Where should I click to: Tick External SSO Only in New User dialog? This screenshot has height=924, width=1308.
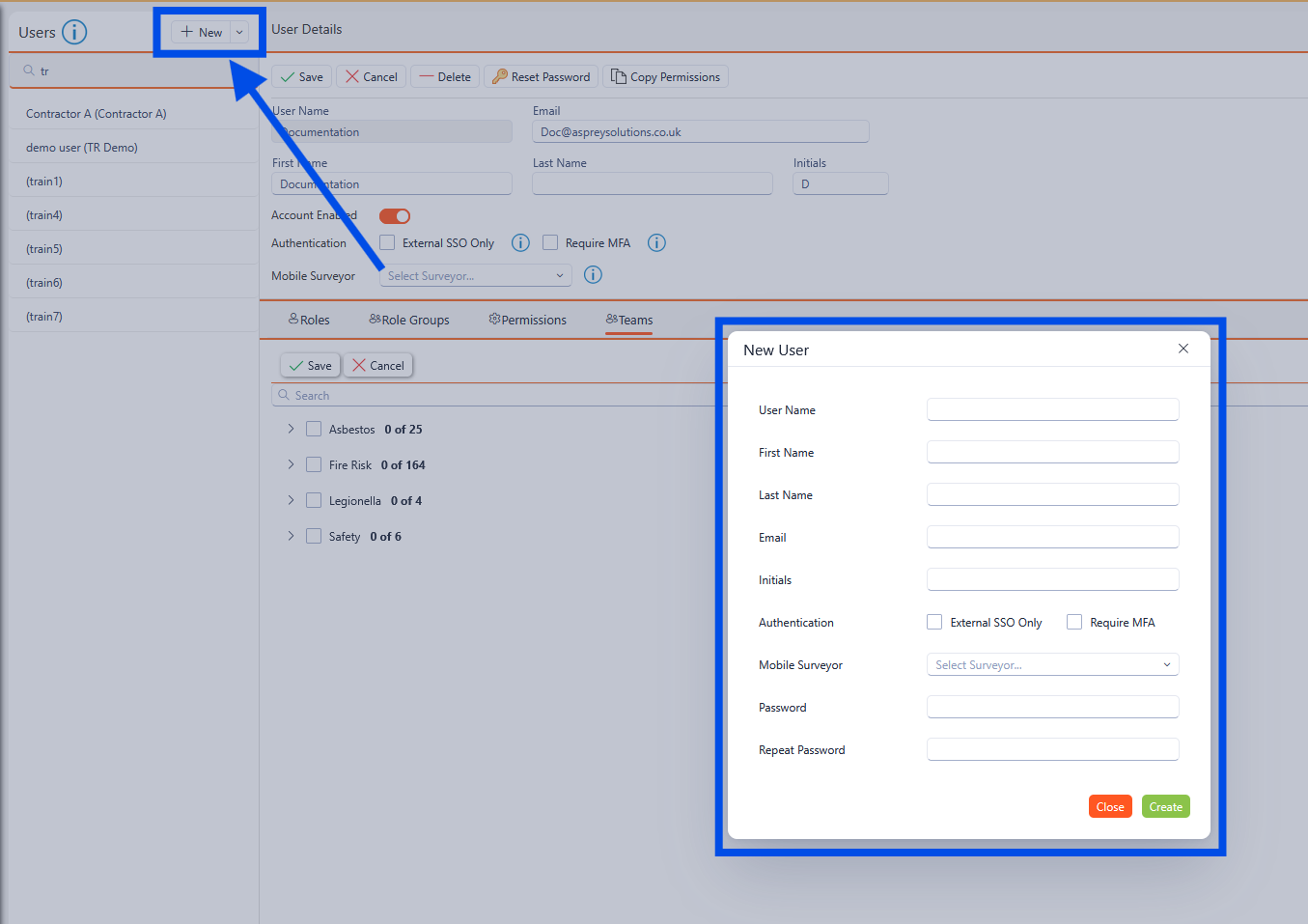point(934,623)
